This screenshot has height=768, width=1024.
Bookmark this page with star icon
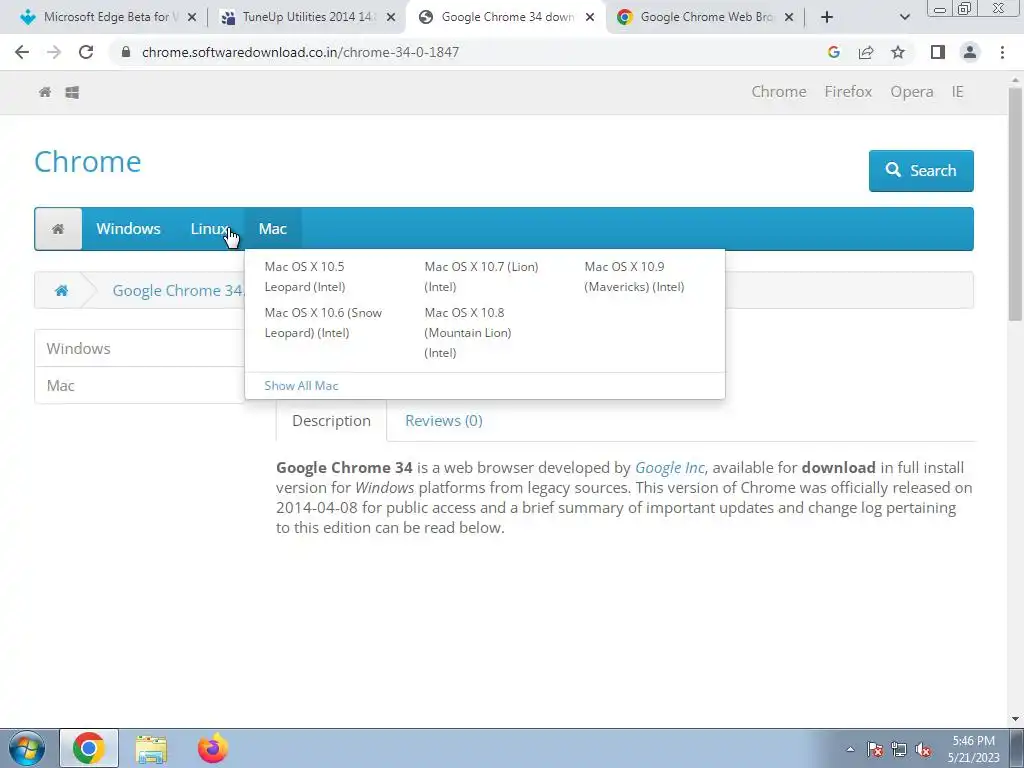[898, 52]
